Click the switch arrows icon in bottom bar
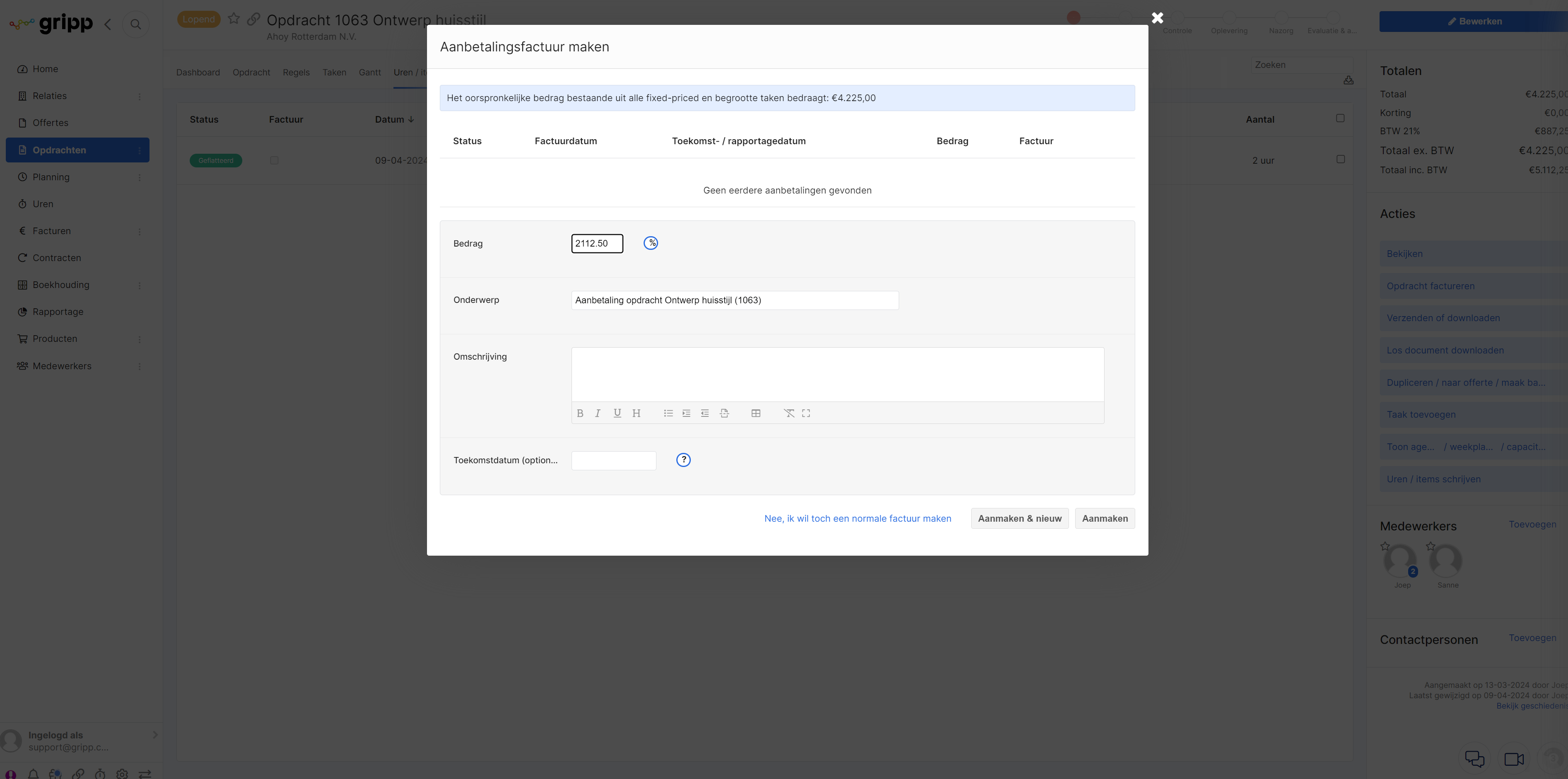This screenshot has width=1568, height=779. pyautogui.click(x=145, y=774)
